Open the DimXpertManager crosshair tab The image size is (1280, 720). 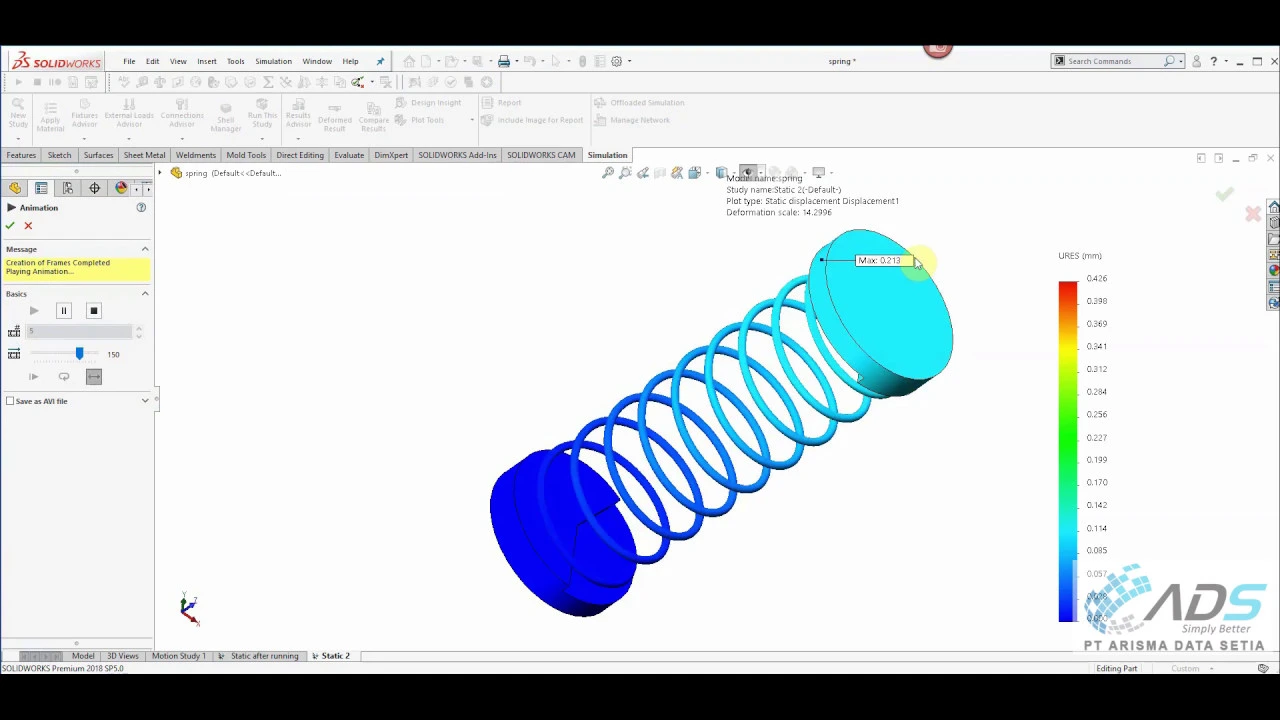pyautogui.click(x=95, y=188)
